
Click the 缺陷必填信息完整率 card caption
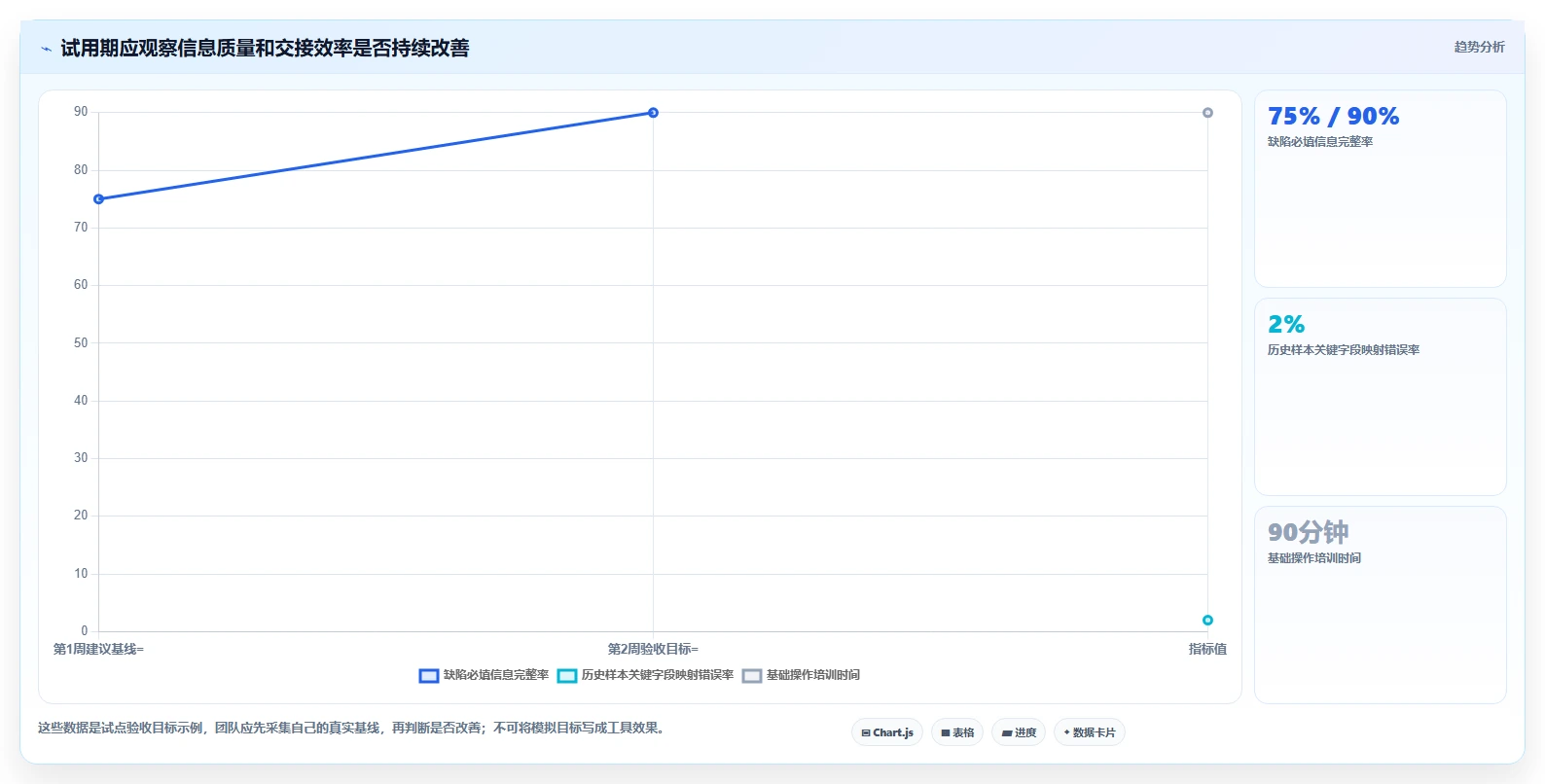(x=1319, y=142)
